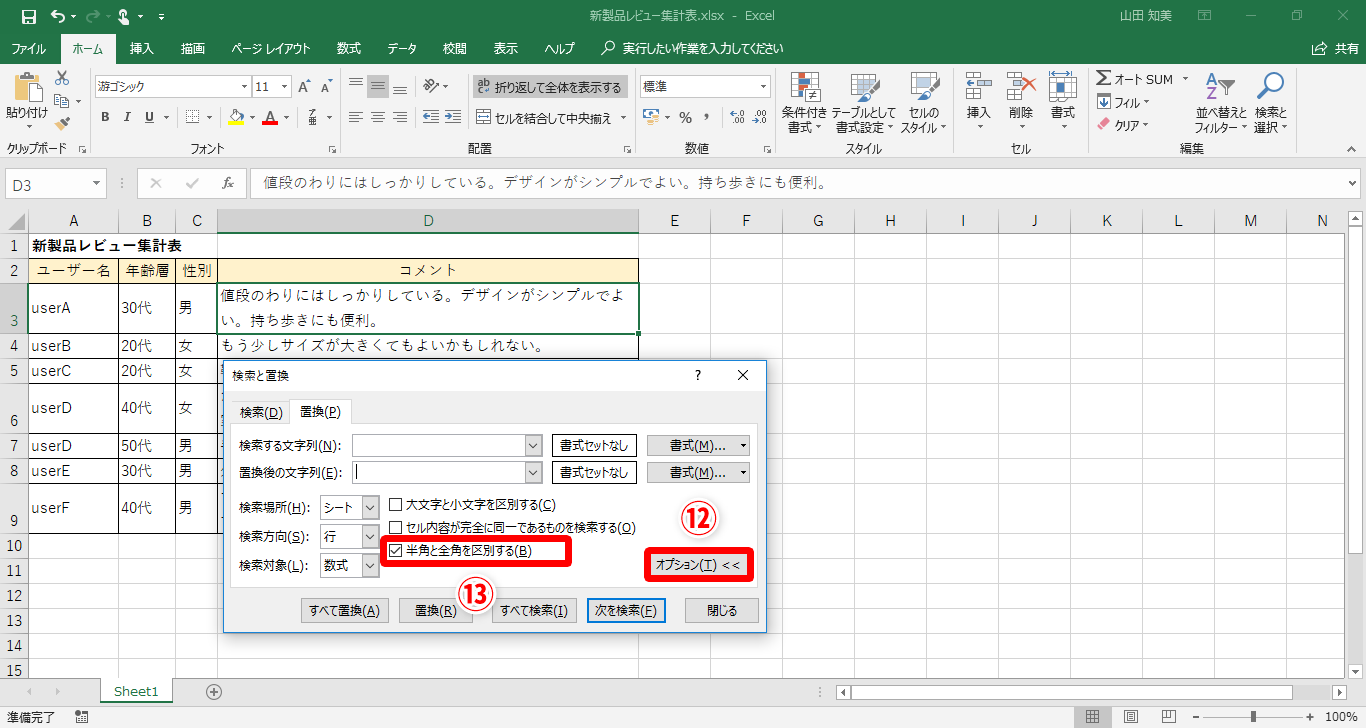Add a new sheet with plus icon

213,691
